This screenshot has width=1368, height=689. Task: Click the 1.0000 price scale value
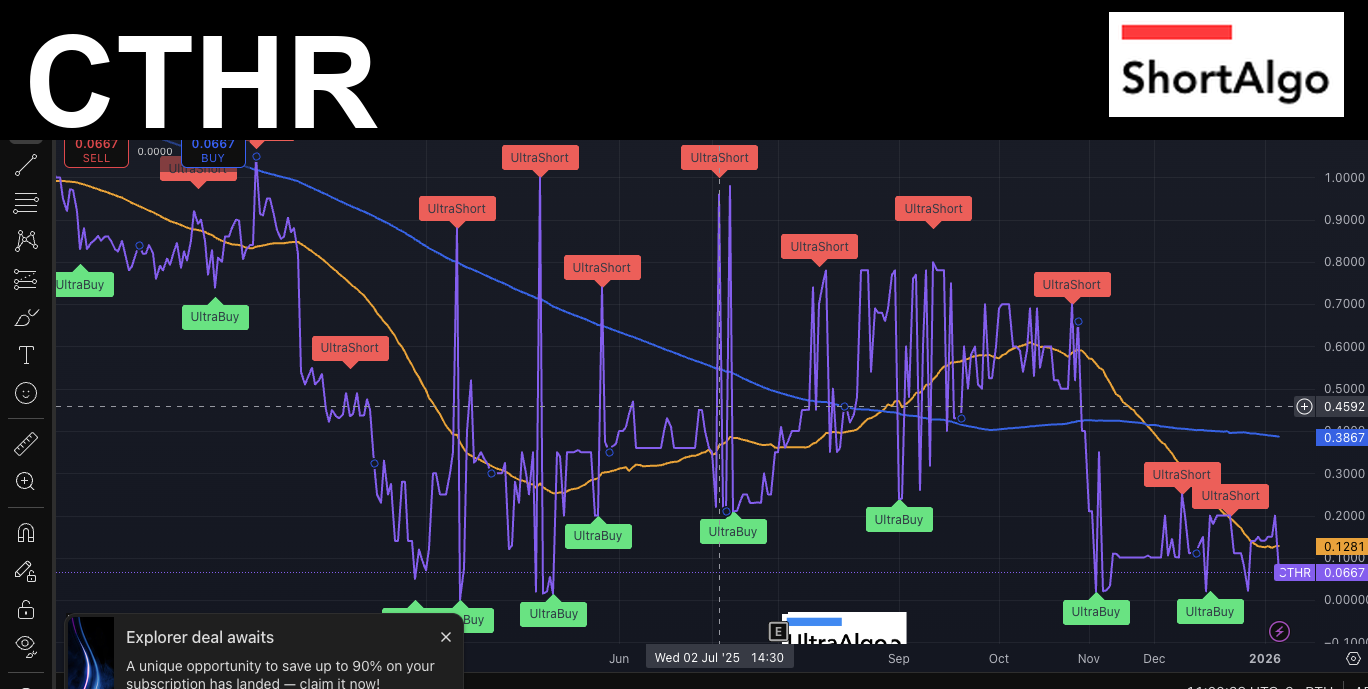1344,178
